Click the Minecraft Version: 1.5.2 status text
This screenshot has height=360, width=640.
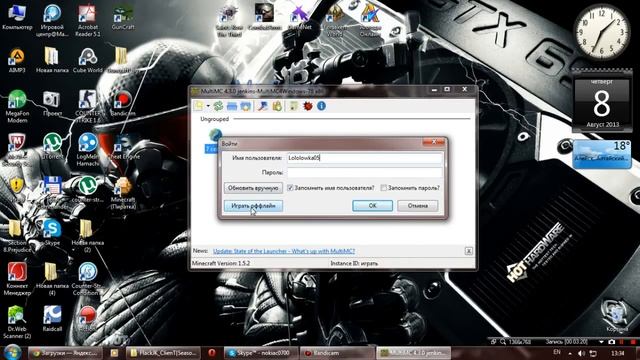221,263
